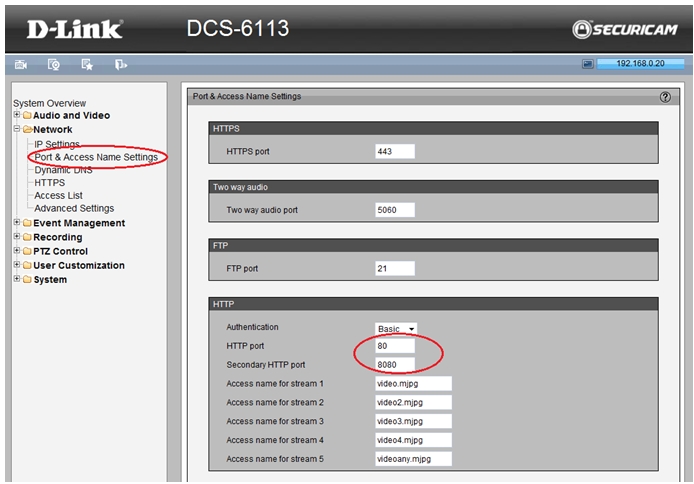Image resolution: width=694 pixels, height=484 pixels.
Task: Collapse the Network tree node
Action: coord(17,129)
